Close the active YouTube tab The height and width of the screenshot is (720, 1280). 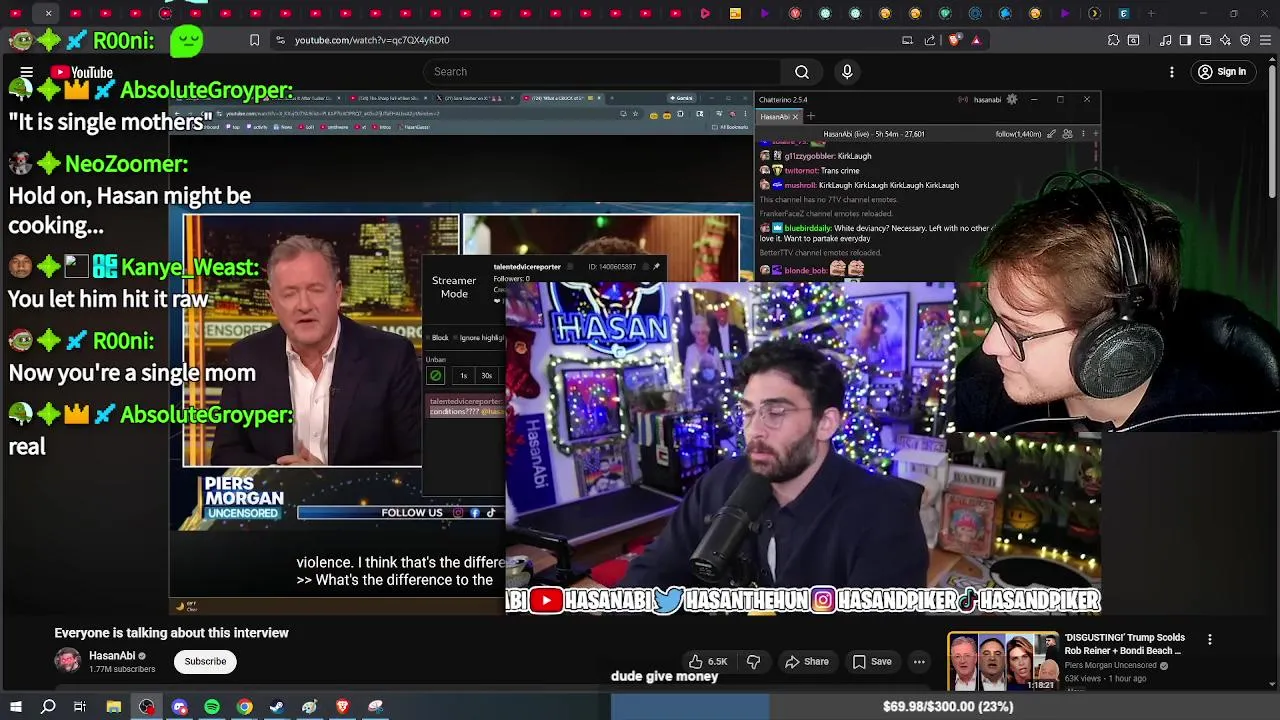tap(48, 14)
